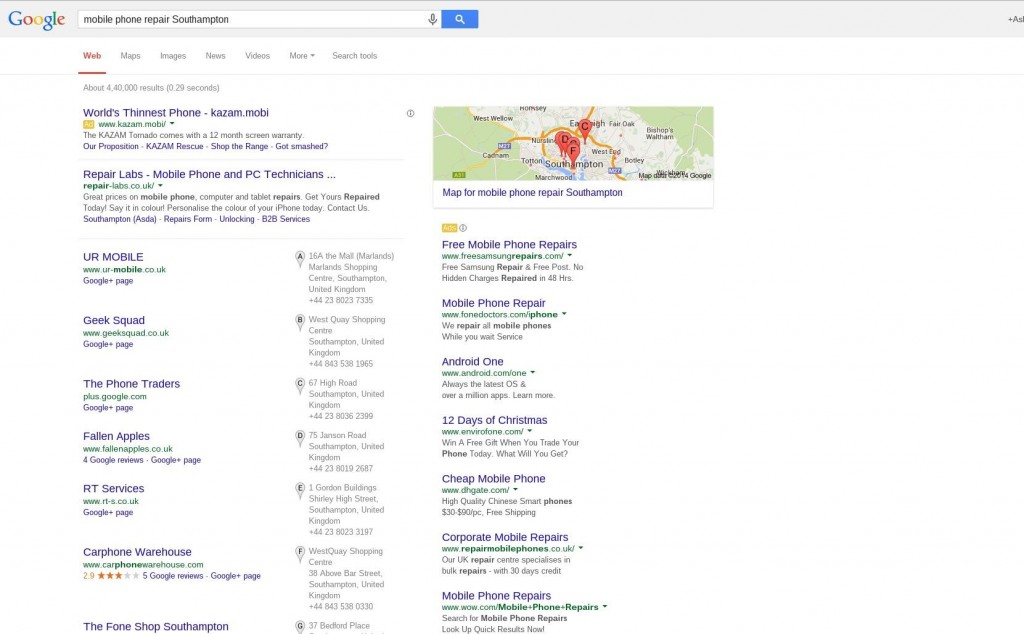Open dropdown arrow next to wow.com URL

tap(605, 607)
